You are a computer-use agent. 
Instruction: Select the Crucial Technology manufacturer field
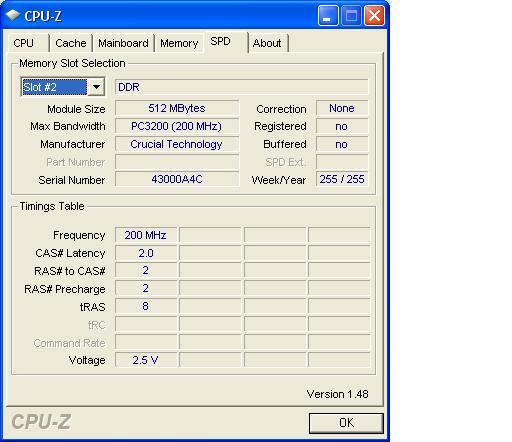pos(177,144)
